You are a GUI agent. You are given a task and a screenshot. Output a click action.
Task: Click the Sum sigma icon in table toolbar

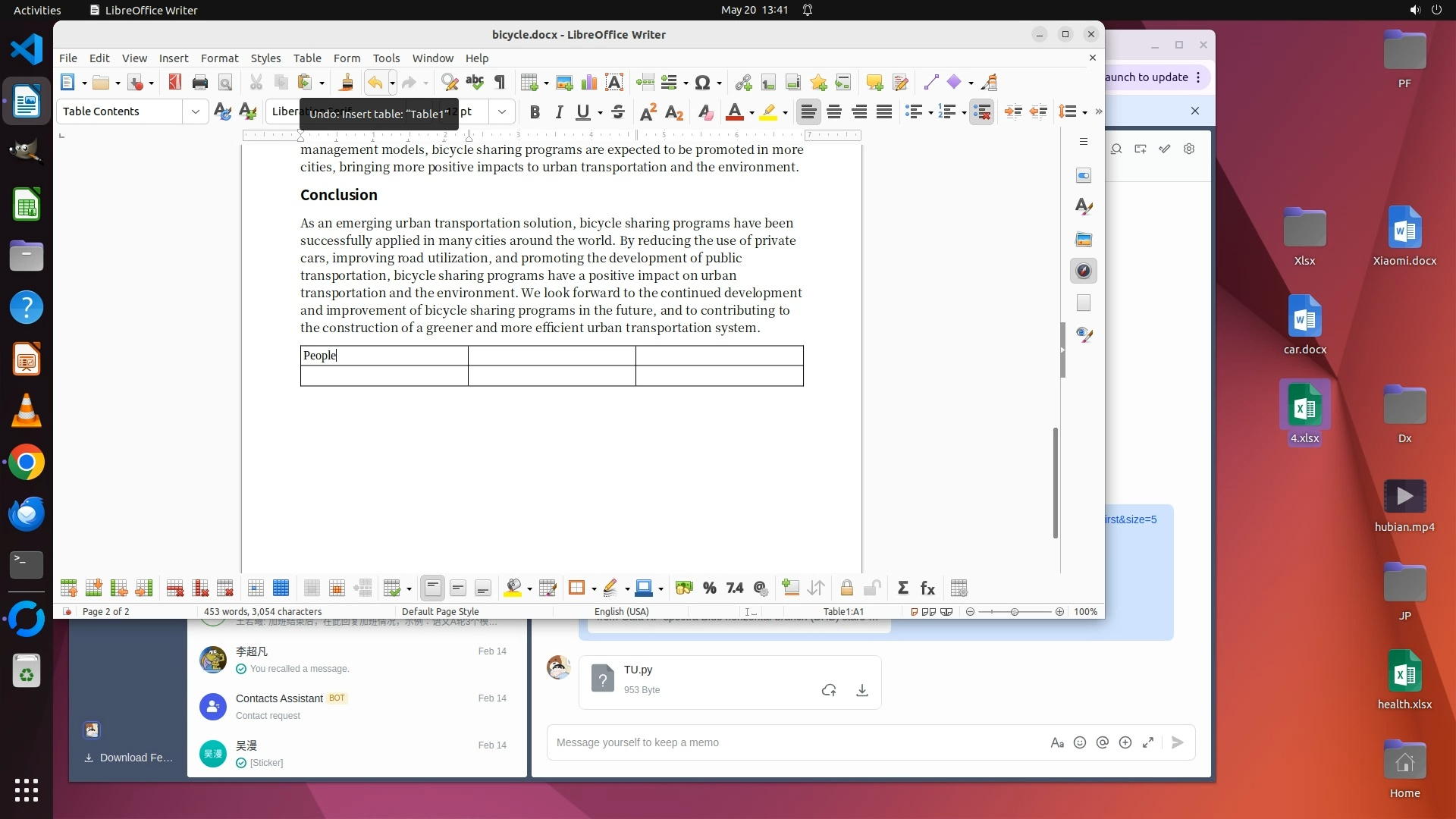[902, 588]
